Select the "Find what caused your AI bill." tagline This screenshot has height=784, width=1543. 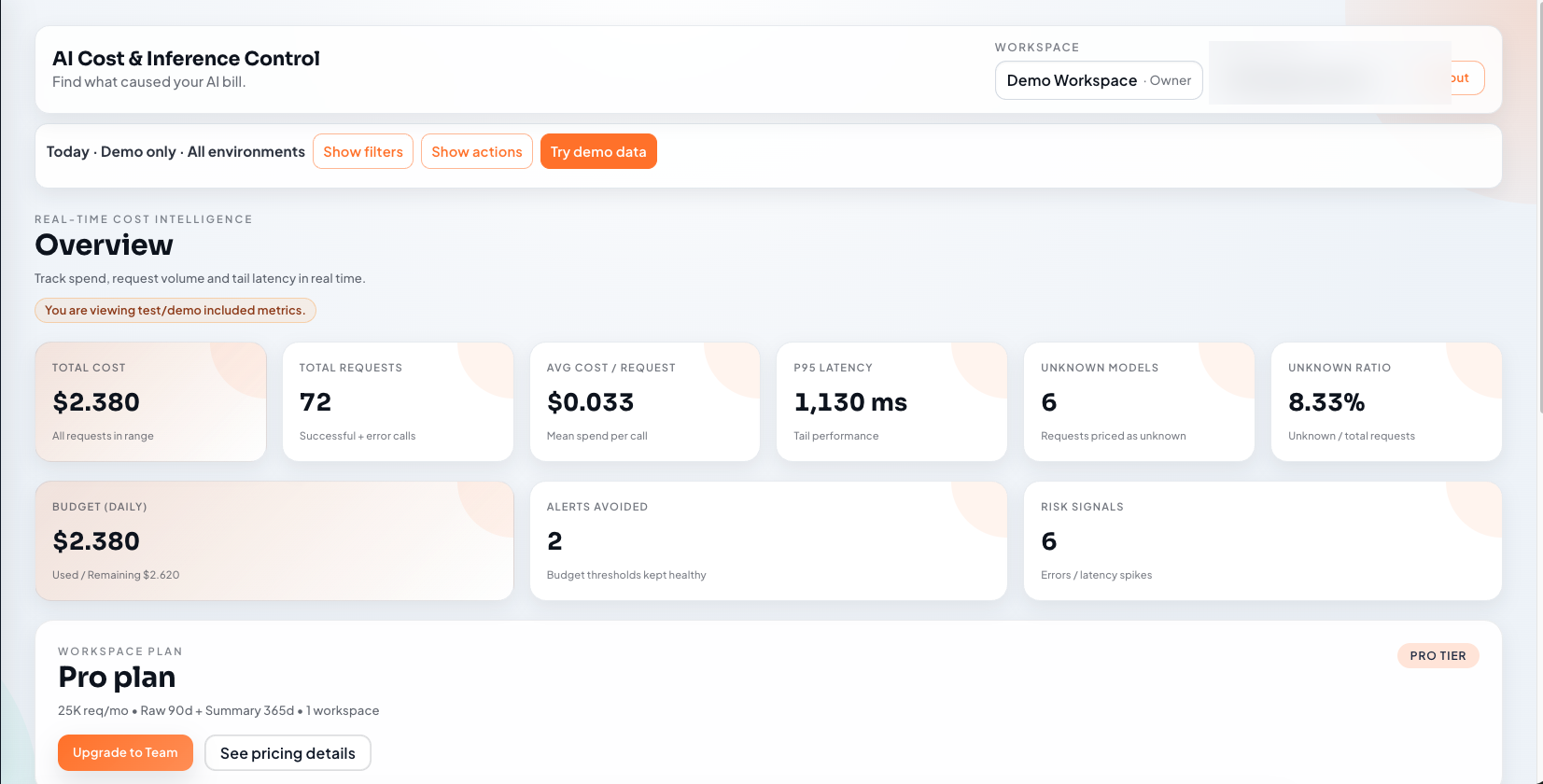tap(149, 82)
